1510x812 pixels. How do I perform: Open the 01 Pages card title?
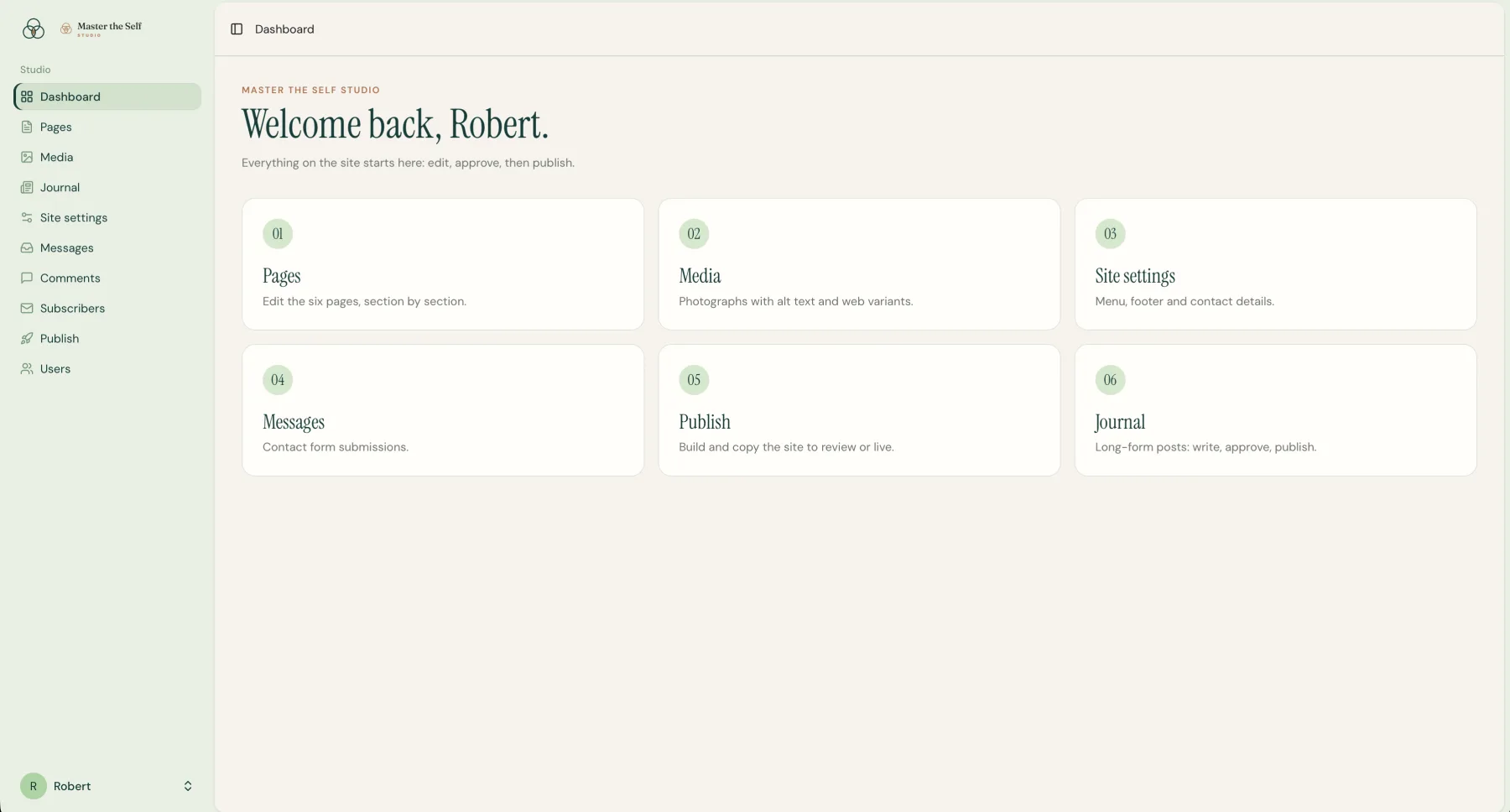pos(281,276)
